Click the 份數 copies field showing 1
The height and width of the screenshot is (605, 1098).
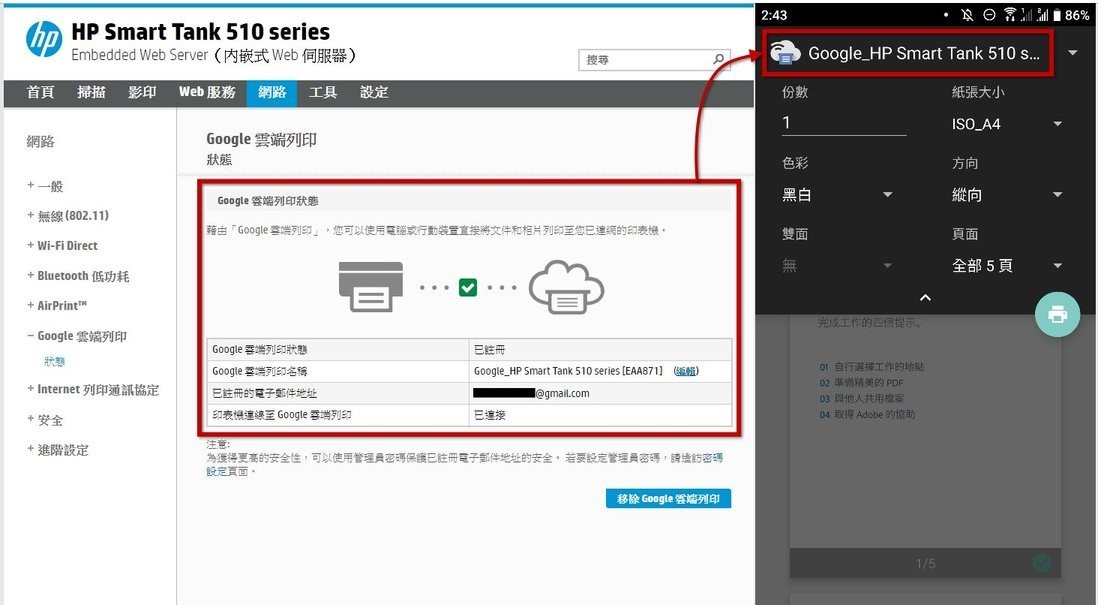(x=844, y=123)
